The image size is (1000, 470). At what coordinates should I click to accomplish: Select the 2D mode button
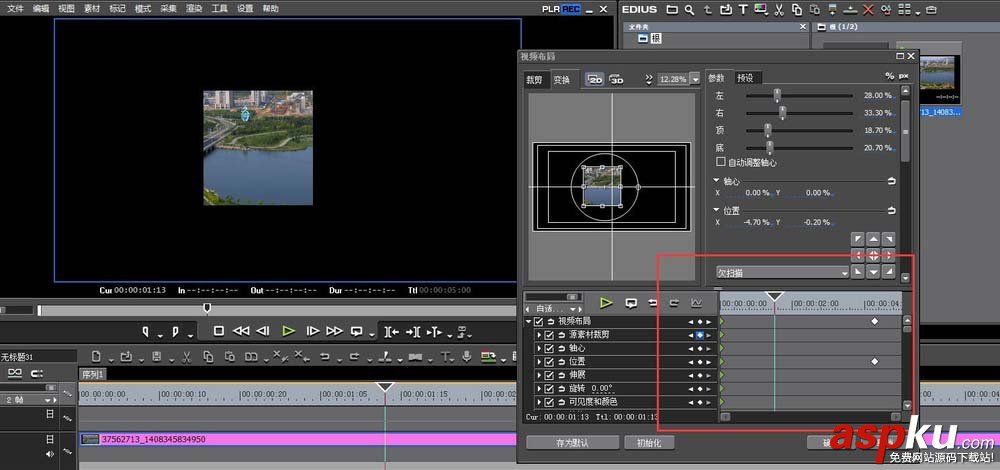coord(595,79)
